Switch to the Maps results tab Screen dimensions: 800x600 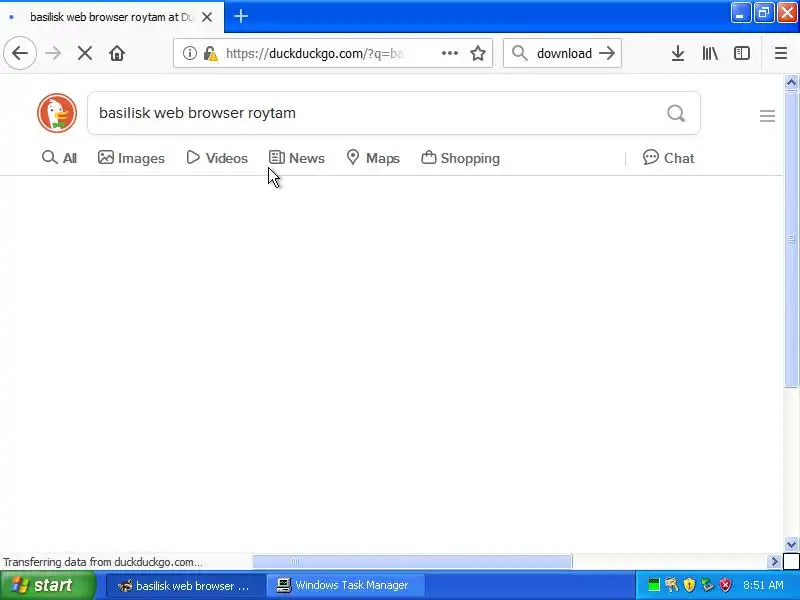[372, 158]
